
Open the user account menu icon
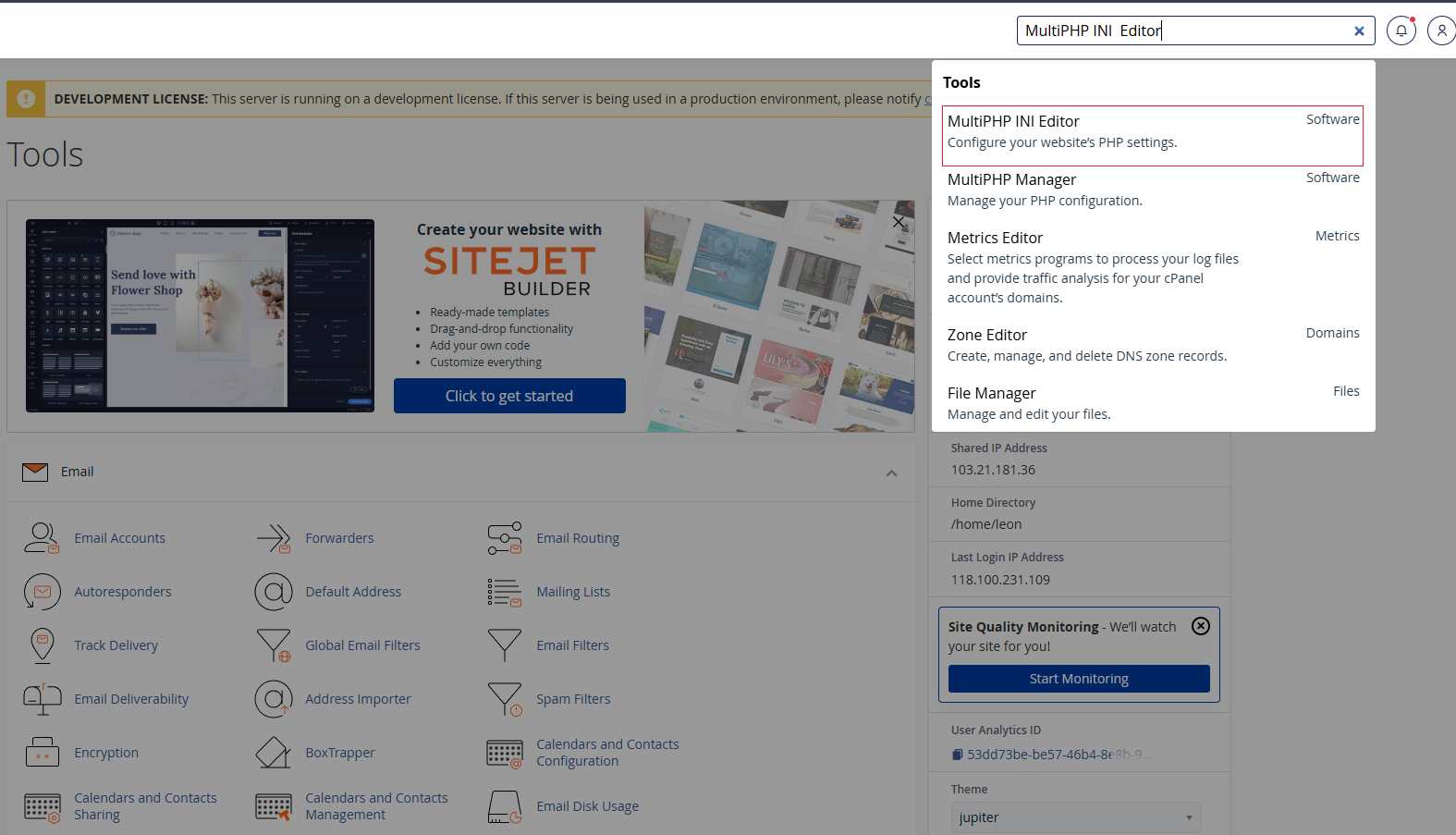pyautogui.click(x=1442, y=31)
